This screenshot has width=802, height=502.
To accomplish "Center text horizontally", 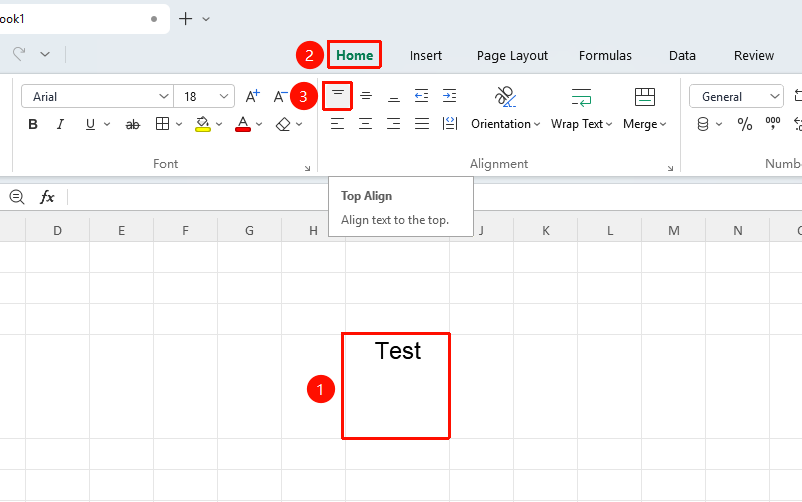I will click(x=366, y=123).
